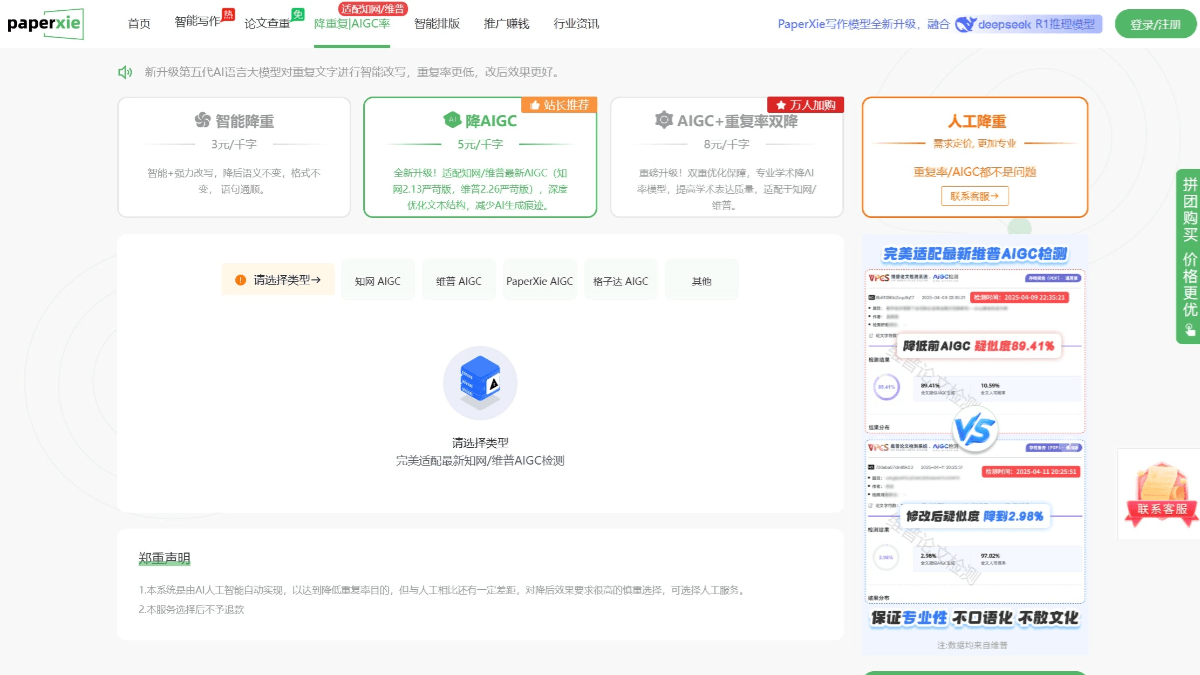Image resolution: width=1200 pixels, height=675 pixels.
Task: Click the green hexagon icon beside 降AIGC
Action: click(x=451, y=121)
